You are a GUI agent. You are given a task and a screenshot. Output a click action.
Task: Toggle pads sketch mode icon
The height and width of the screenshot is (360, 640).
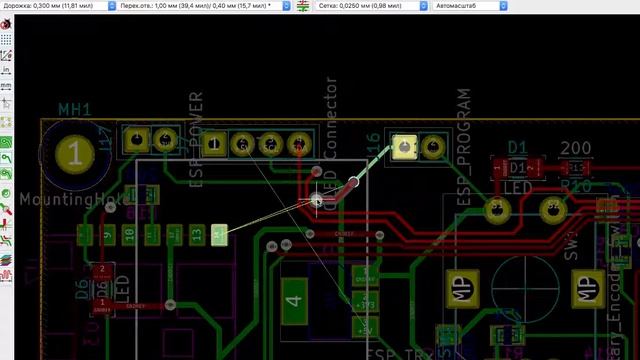click(x=6, y=193)
